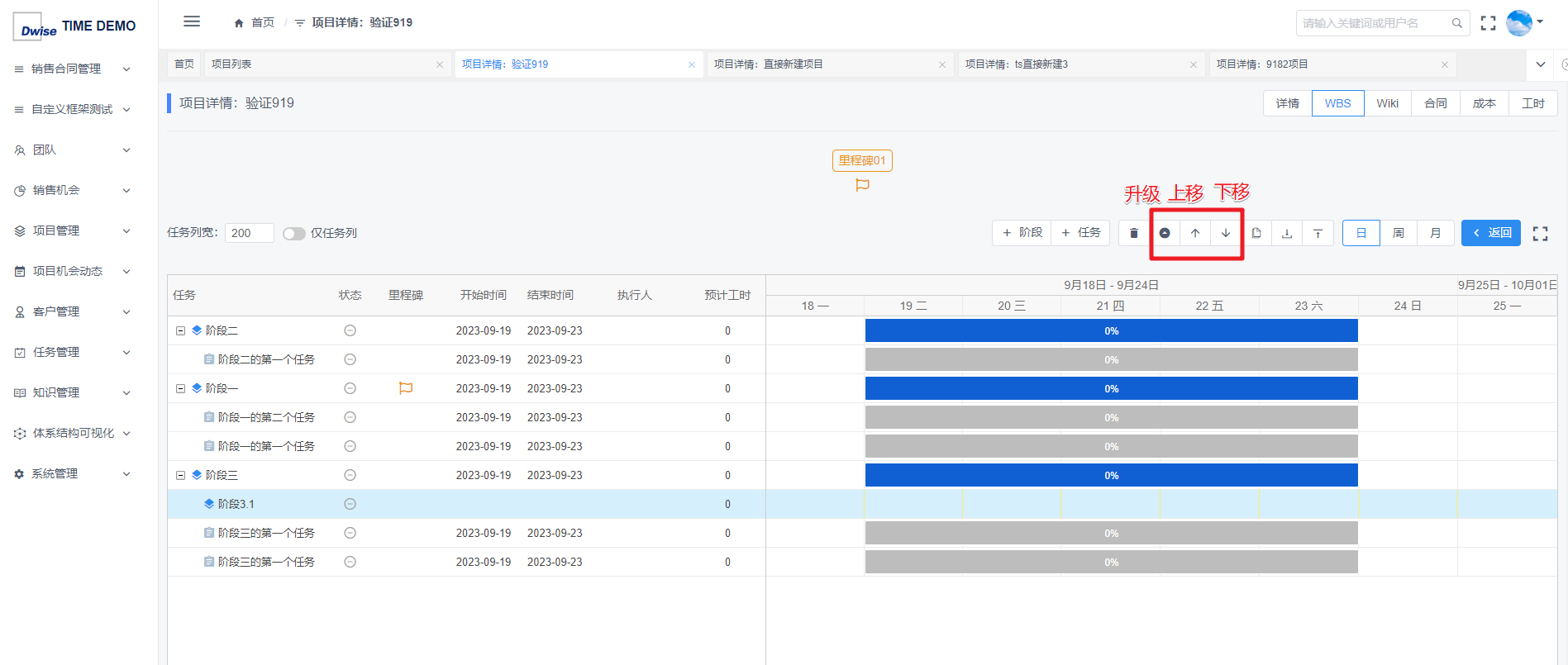The image size is (1568, 665).
Task: Click the 任务列宽 input field showing 200
Action: click(249, 233)
